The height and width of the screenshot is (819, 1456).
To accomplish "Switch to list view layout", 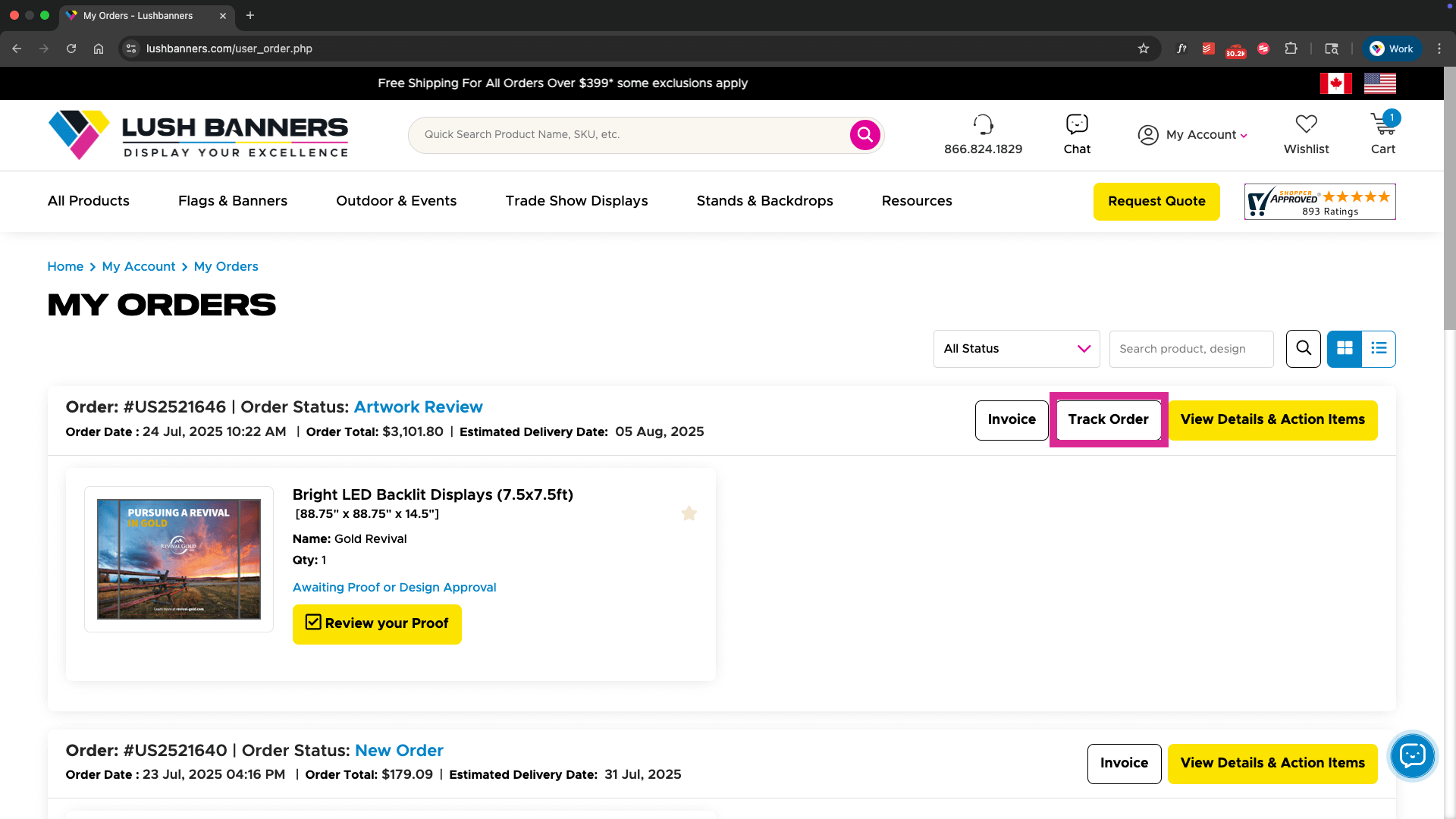I will click(x=1379, y=349).
